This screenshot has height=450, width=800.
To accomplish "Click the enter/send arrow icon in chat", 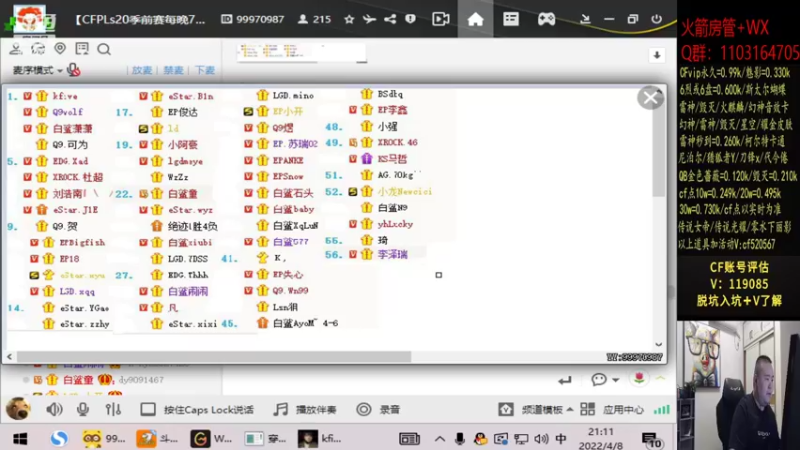I will click(x=565, y=380).
